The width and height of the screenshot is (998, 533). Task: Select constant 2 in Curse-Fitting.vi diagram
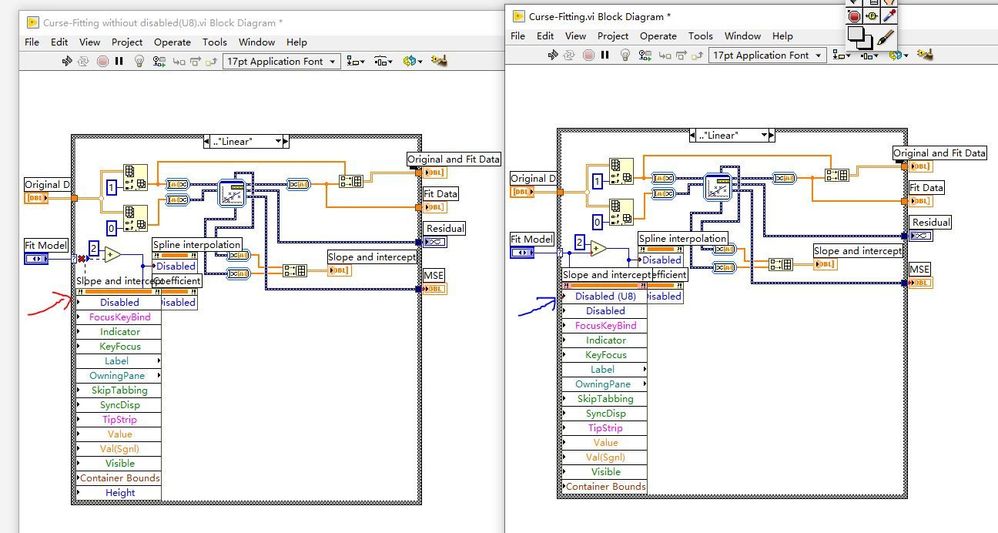tap(579, 242)
